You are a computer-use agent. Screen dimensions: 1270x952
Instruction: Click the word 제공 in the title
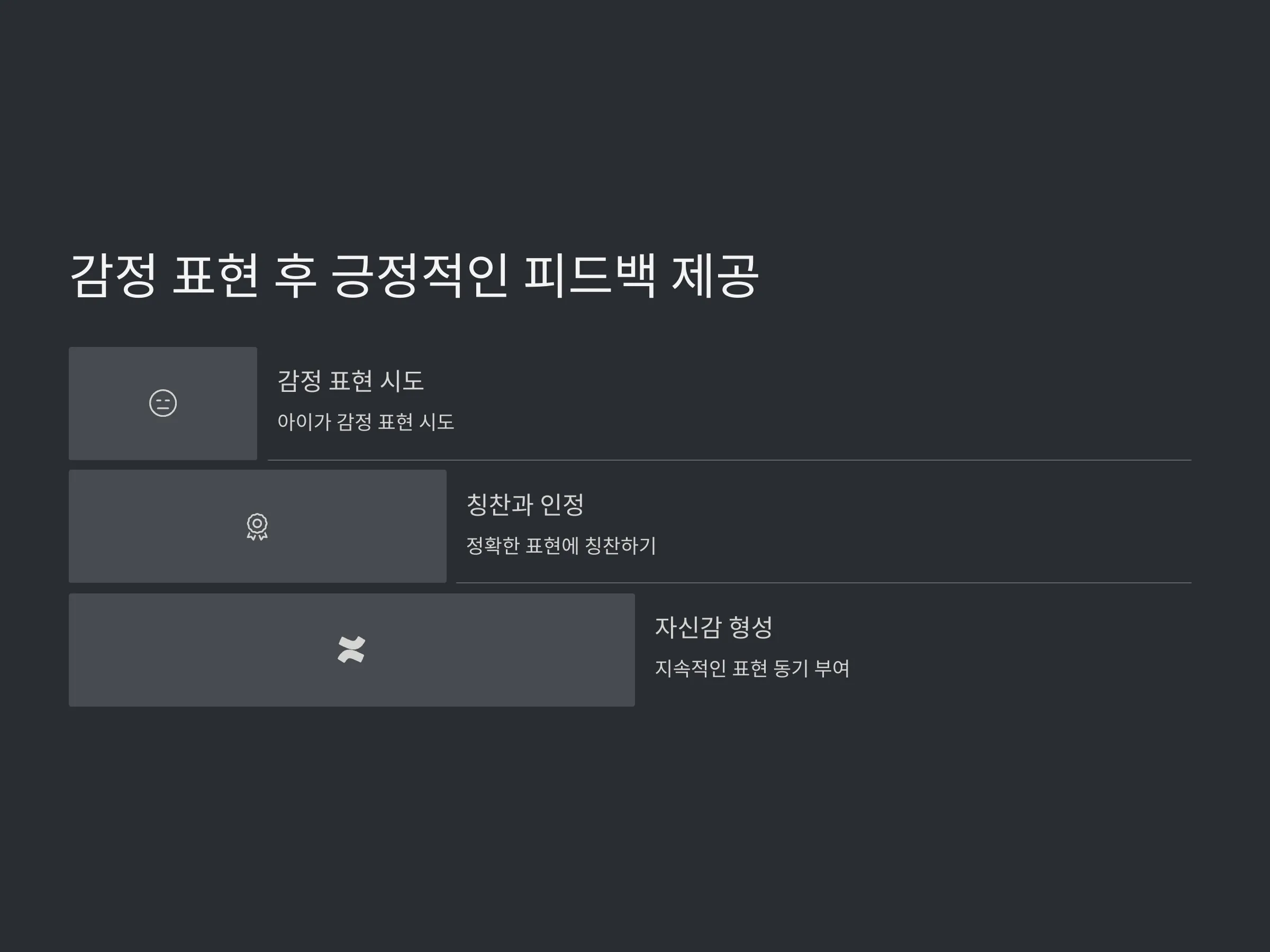pyautogui.click(x=715, y=276)
